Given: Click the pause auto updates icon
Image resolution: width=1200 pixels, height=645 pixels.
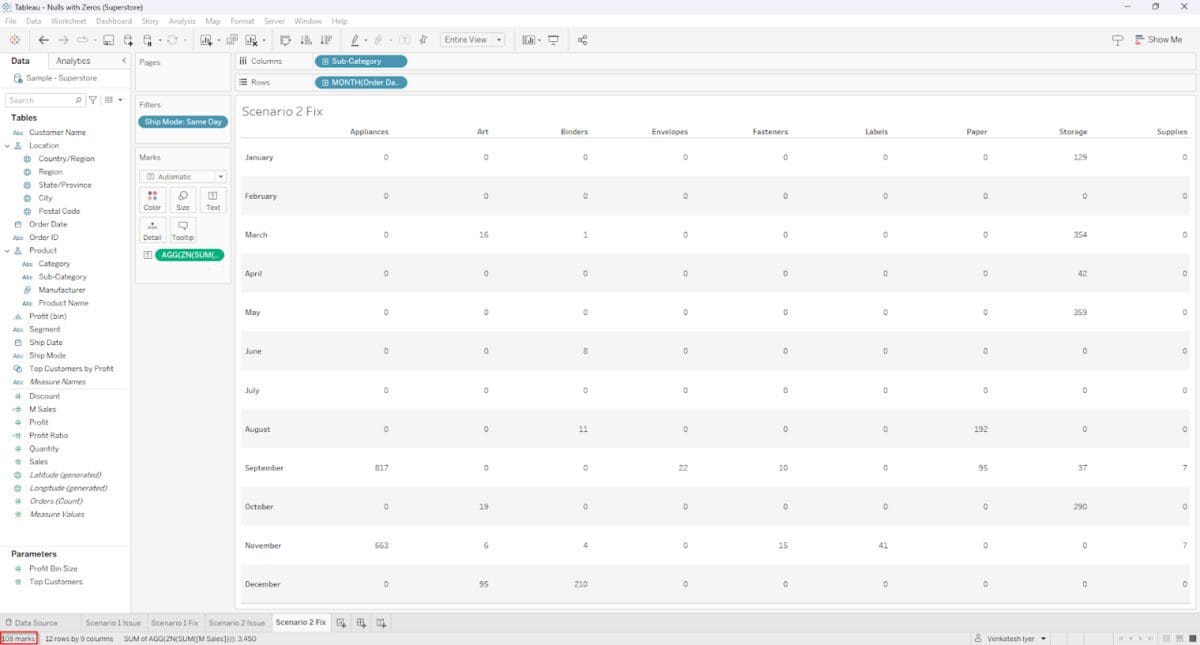Looking at the screenshot, I should (x=148, y=40).
